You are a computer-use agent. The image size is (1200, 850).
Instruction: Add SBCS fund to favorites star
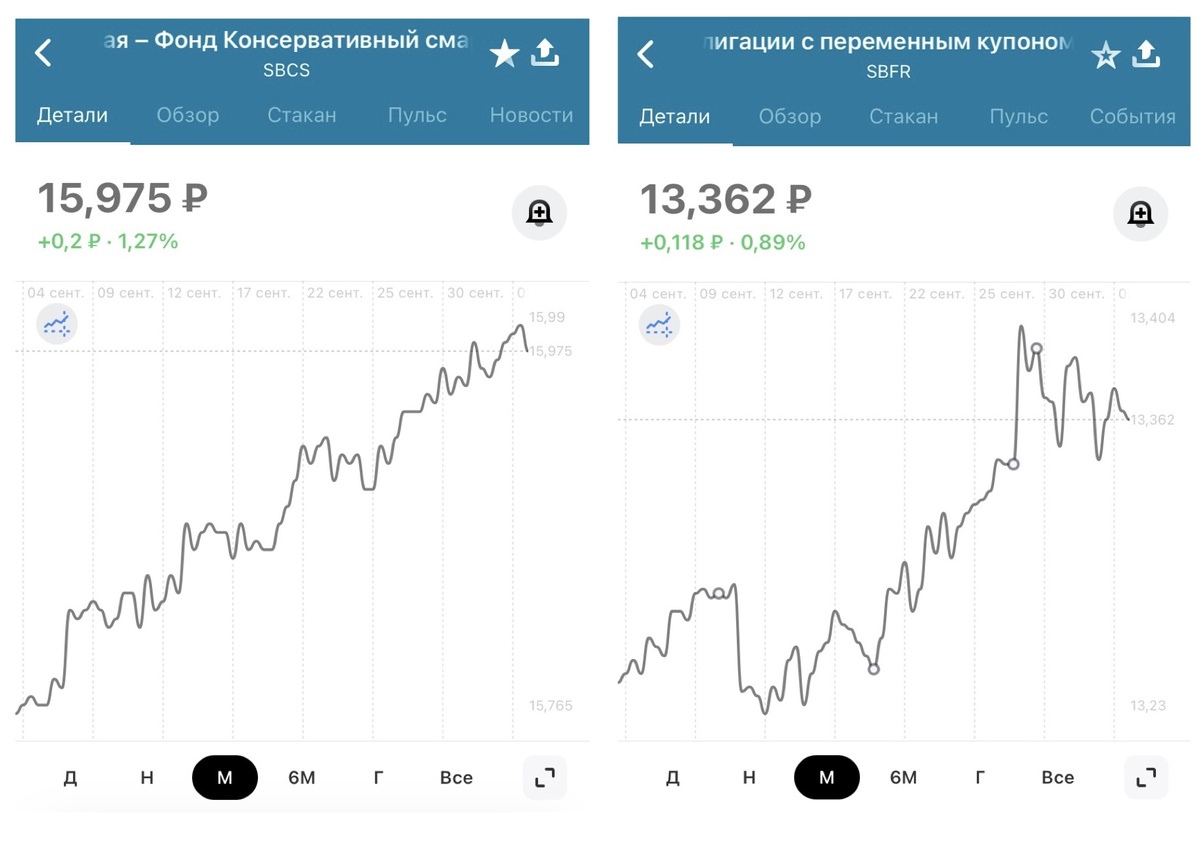[x=504, y=55]
